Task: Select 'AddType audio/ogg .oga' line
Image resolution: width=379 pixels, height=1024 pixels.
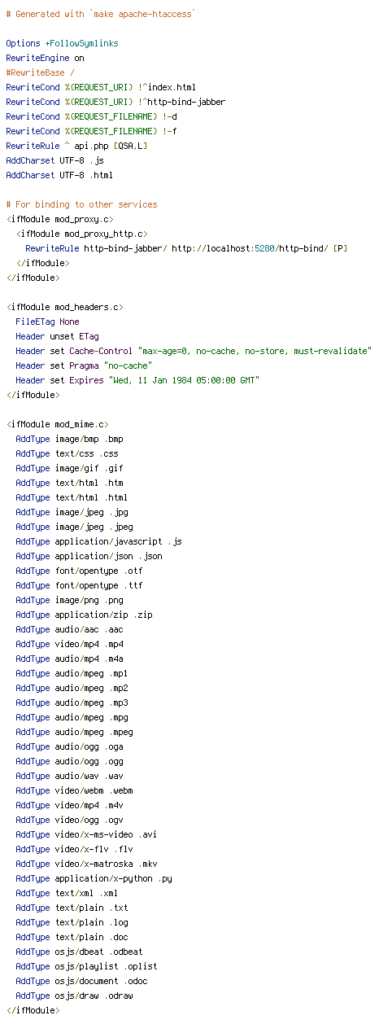Action: click(x=69, y=746)
